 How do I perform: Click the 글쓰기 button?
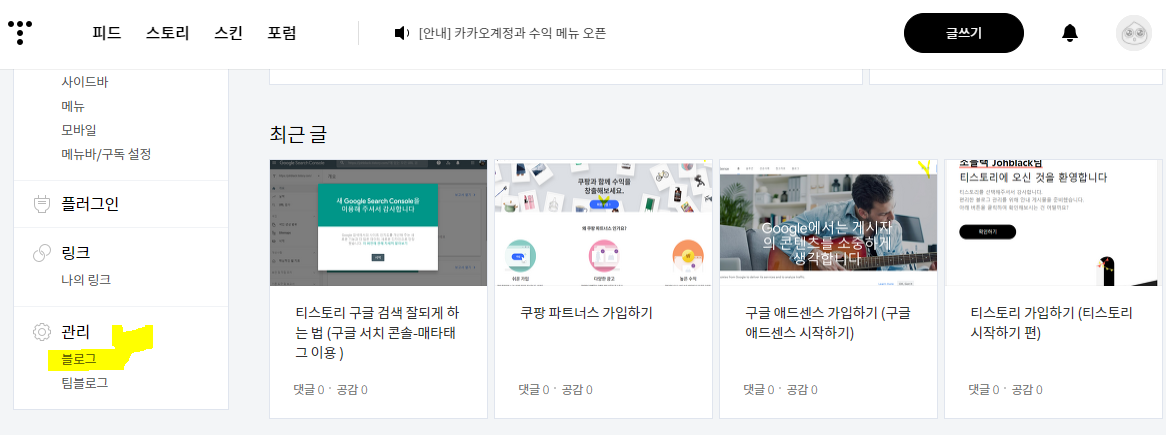964,33
